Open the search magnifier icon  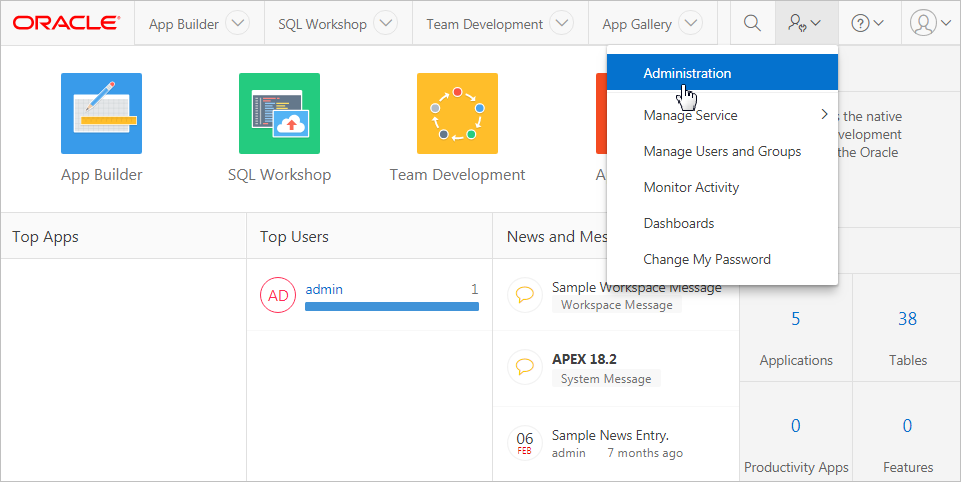tap(752, 23)
